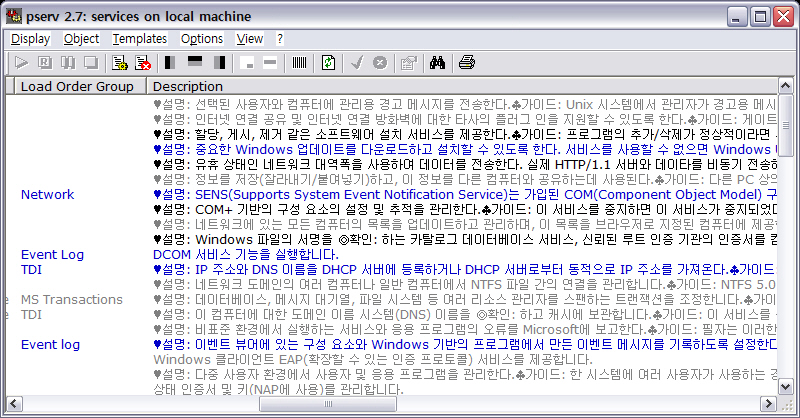
Task: Select the 'Event log' lowercase group cell
Action: (50, 345)
